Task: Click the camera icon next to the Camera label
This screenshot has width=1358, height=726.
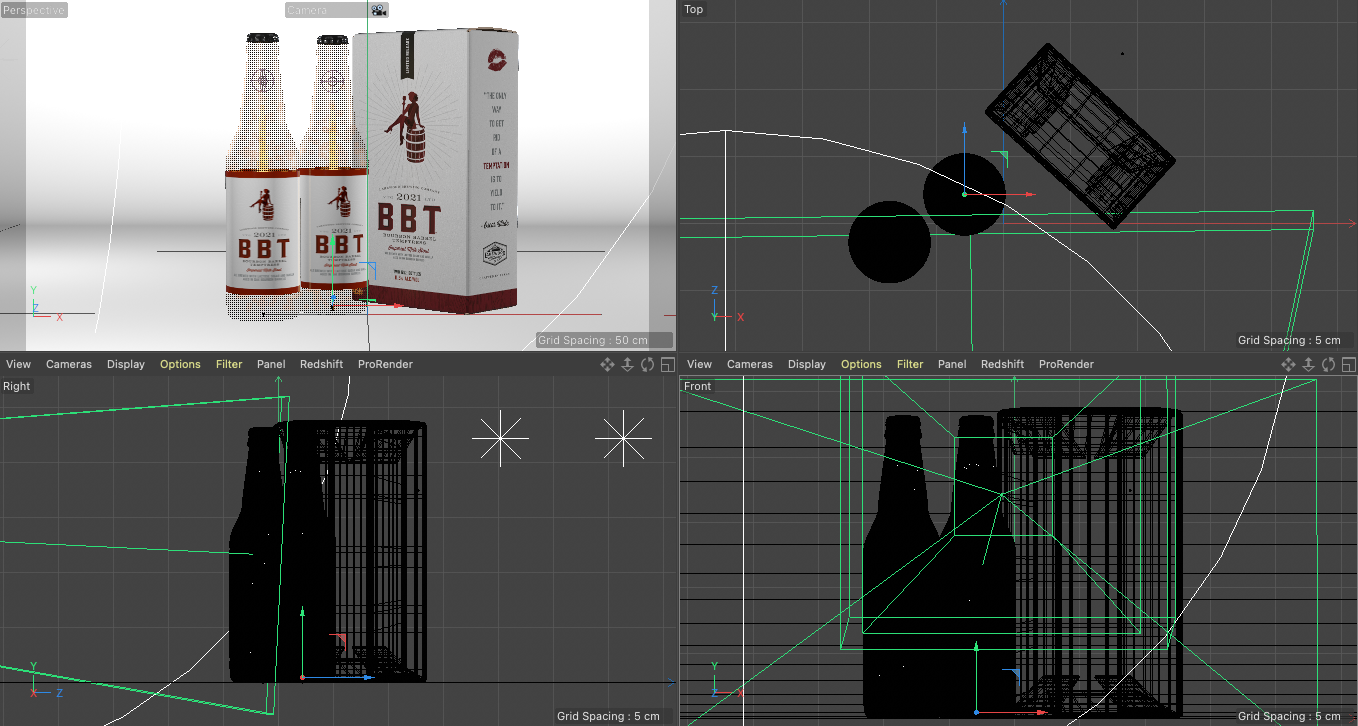Action: (x=379, y=10)
